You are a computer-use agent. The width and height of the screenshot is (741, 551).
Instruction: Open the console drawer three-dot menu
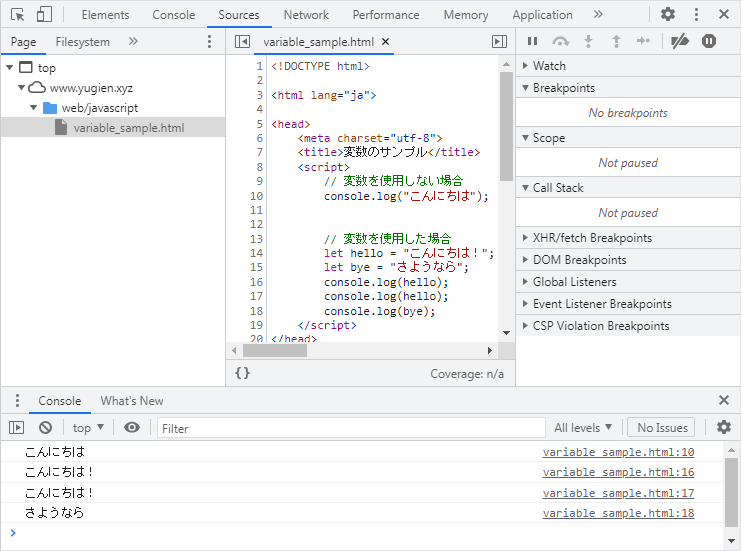(x=17, y=400)
